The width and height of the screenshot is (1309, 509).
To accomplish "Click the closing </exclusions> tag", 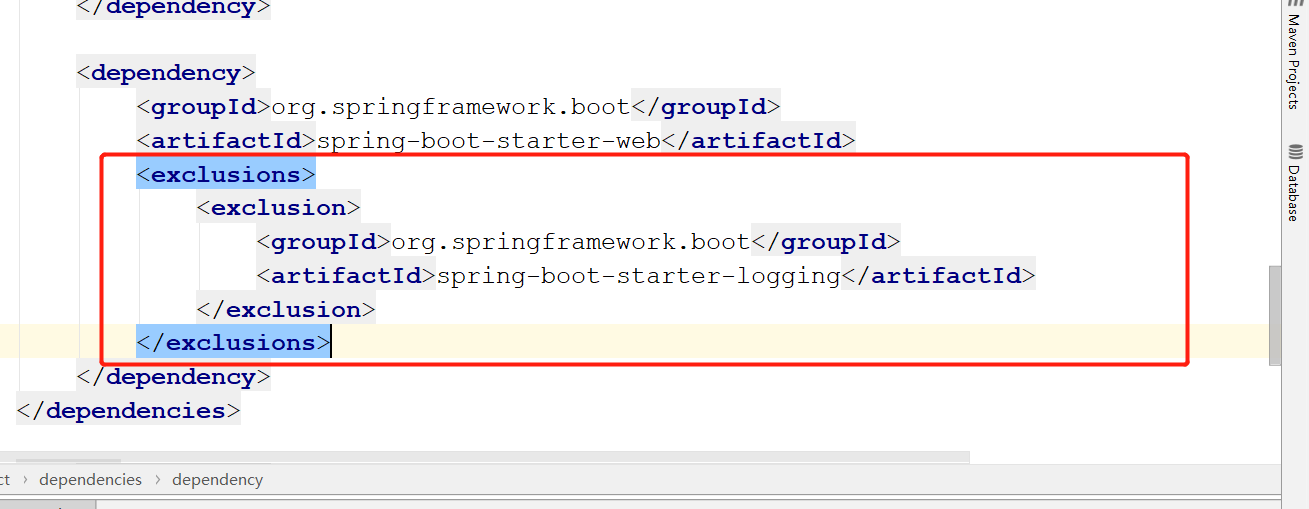I will pos(233,342).
